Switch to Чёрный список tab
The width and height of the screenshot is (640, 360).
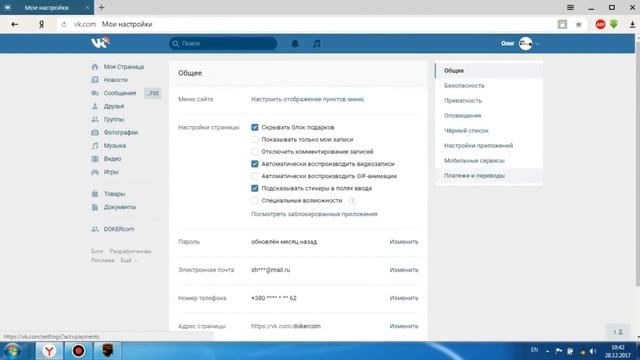point(489,131)
